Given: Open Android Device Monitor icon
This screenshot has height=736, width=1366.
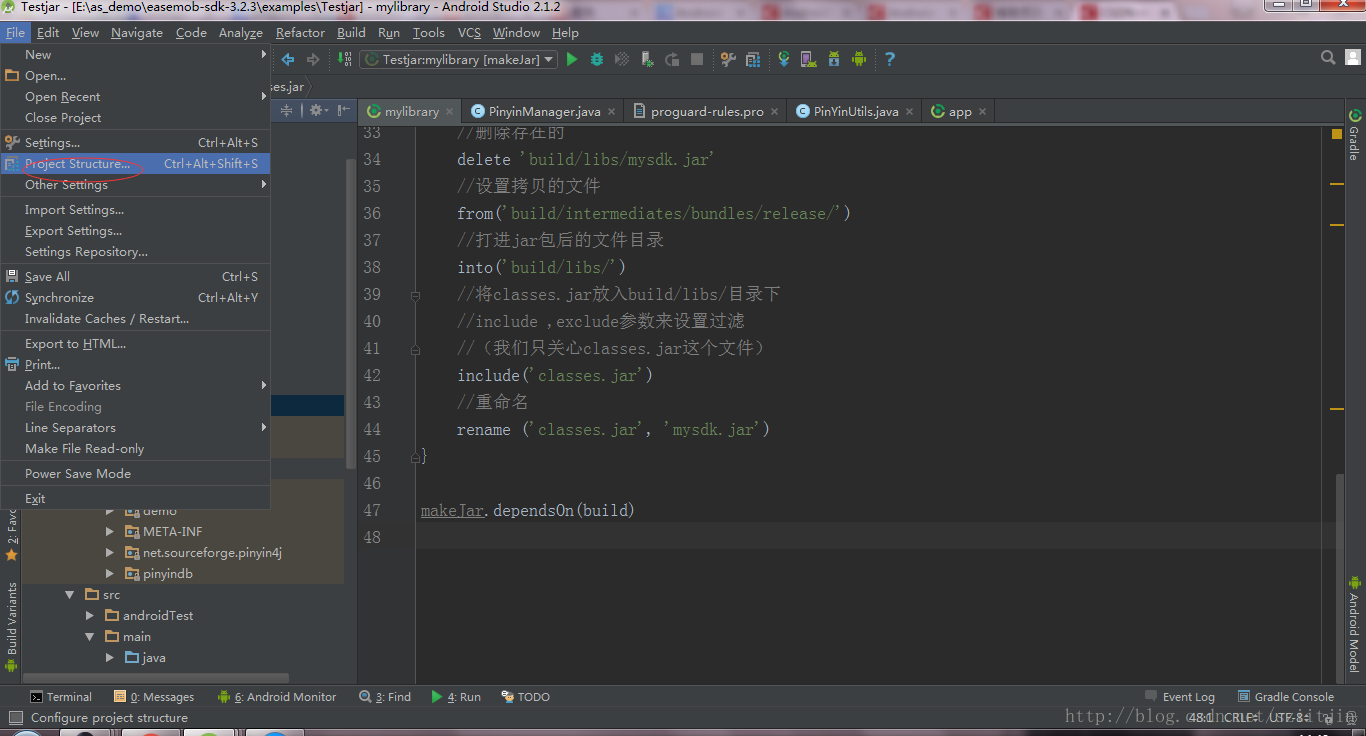Looking at the screenshot, I should pos(859,59).
